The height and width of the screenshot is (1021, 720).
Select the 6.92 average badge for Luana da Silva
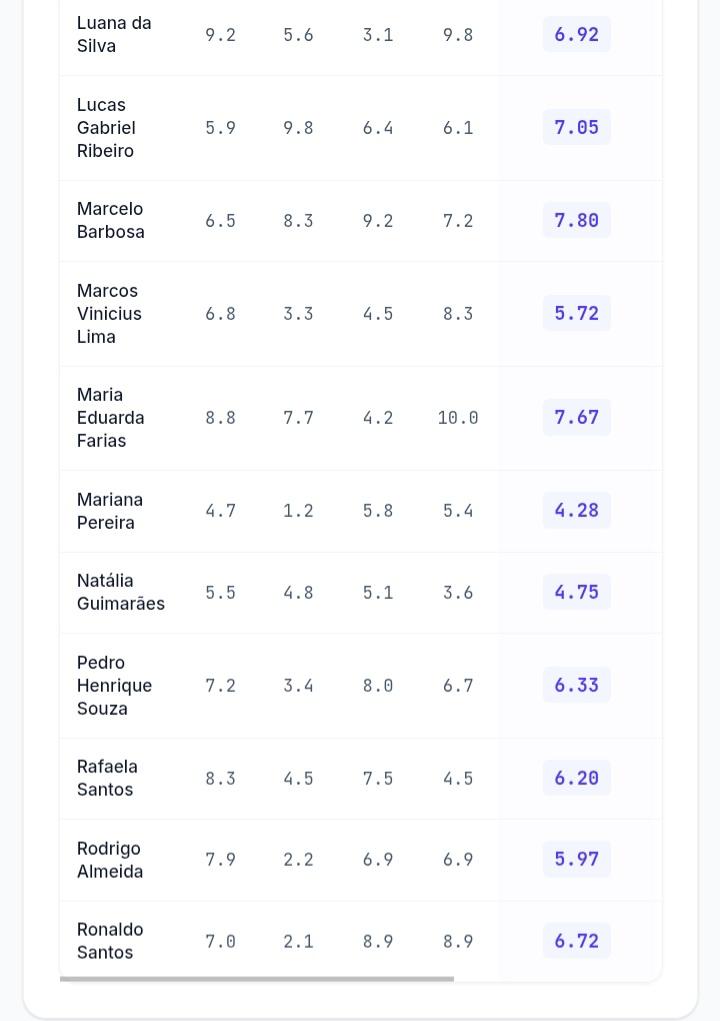[576, 35]
